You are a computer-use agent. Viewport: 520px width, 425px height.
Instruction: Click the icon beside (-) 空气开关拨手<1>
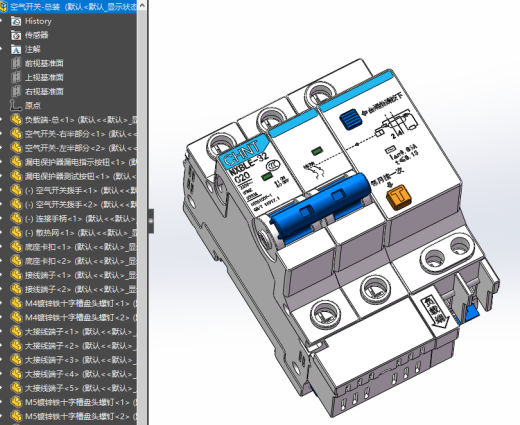(16, 190)
